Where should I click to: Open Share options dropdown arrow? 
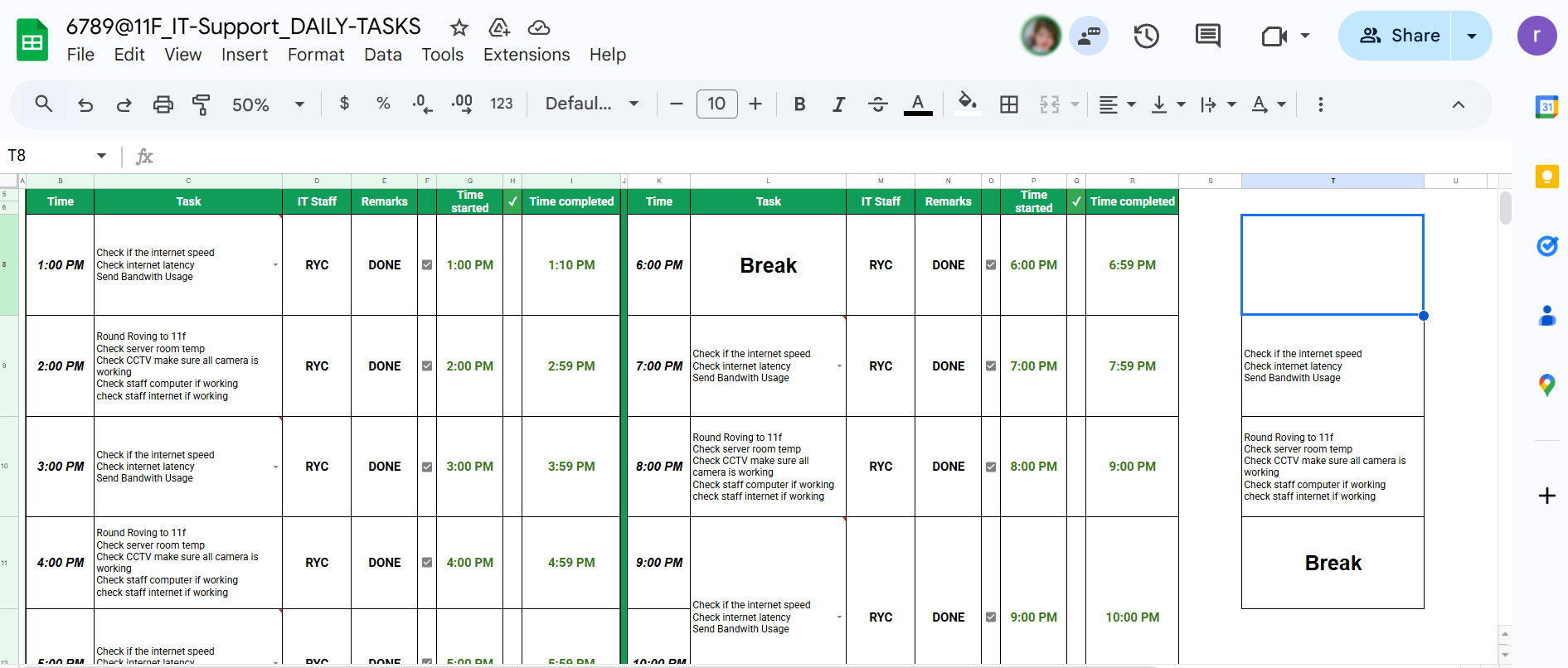tap(1472, 36)
